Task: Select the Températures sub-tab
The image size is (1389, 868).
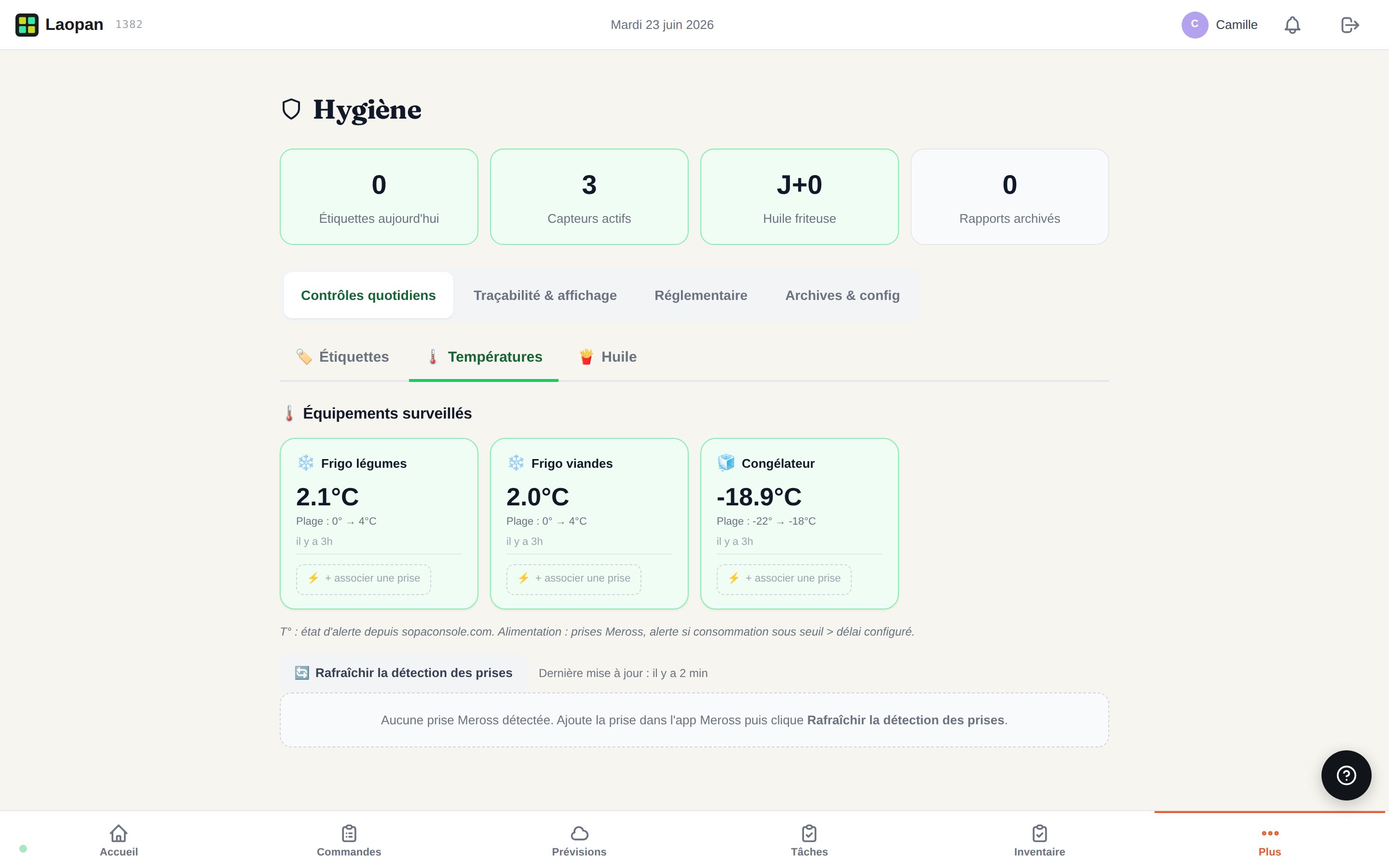Action: [x=484, y=356]
